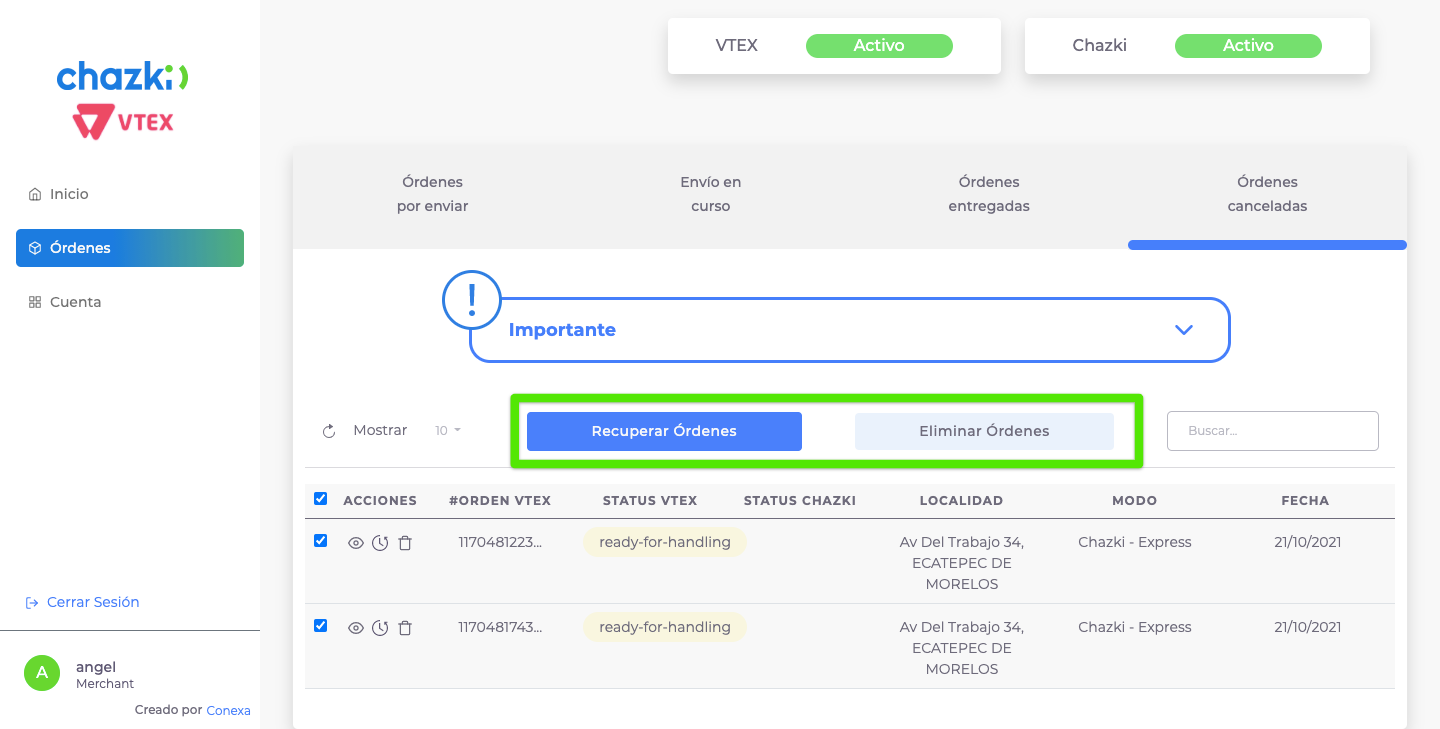Click the STATUS VTEX column header

[650, 500]
